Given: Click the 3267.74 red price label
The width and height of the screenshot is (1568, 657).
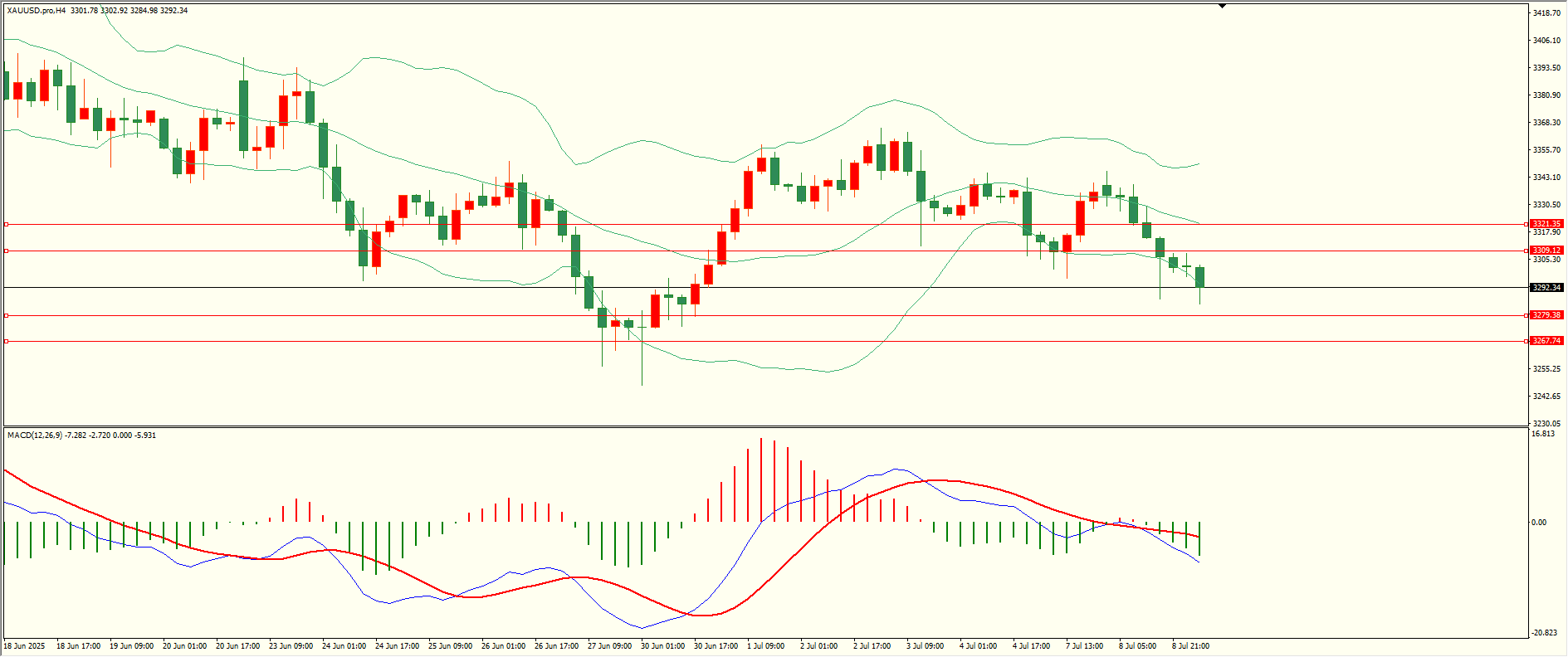Looking at the screenshot, I should tap(1546, 341).
